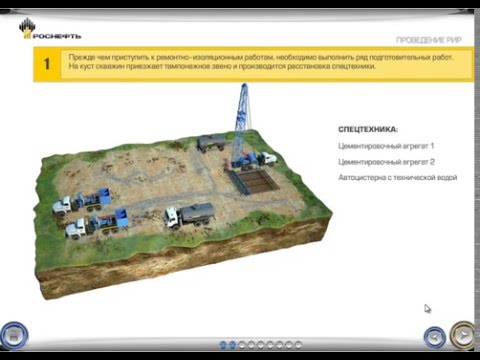The image size is (480, 360).
Task: Click the gray tank trailer near the rig
Action: 211,143
